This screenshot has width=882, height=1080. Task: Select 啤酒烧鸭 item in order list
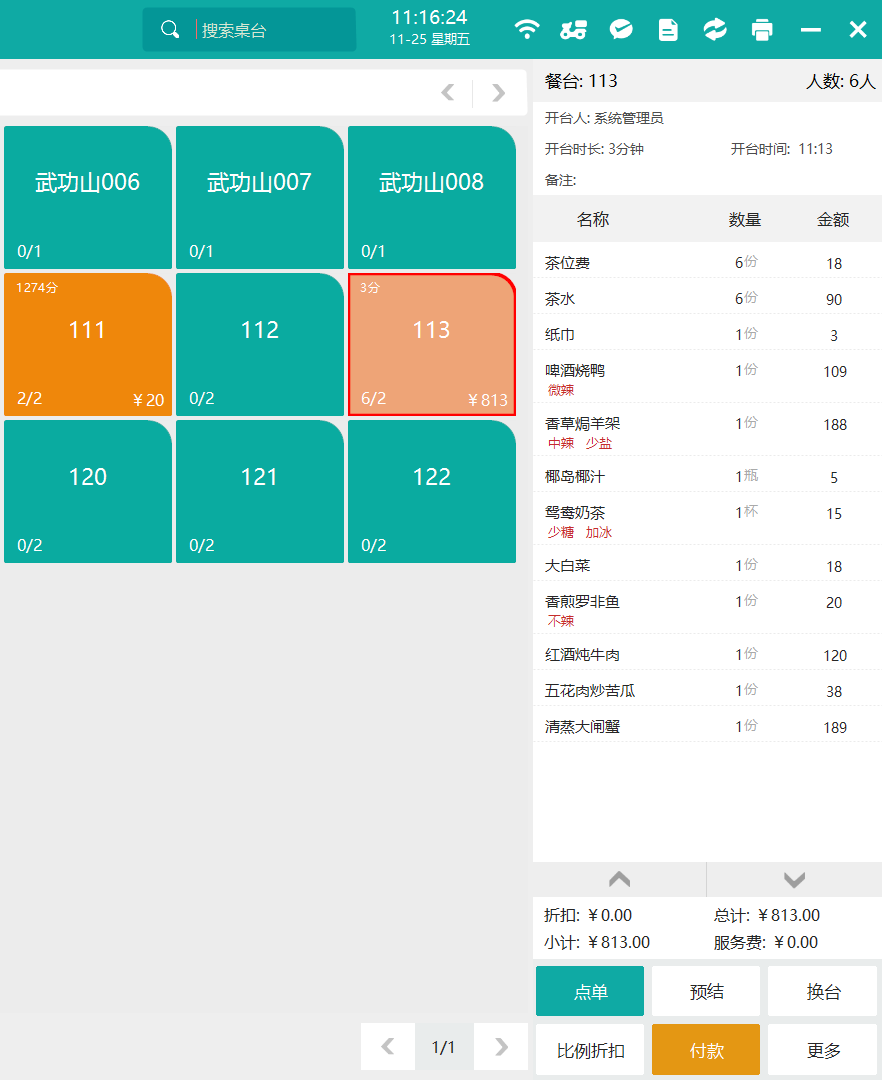(575, 371)
